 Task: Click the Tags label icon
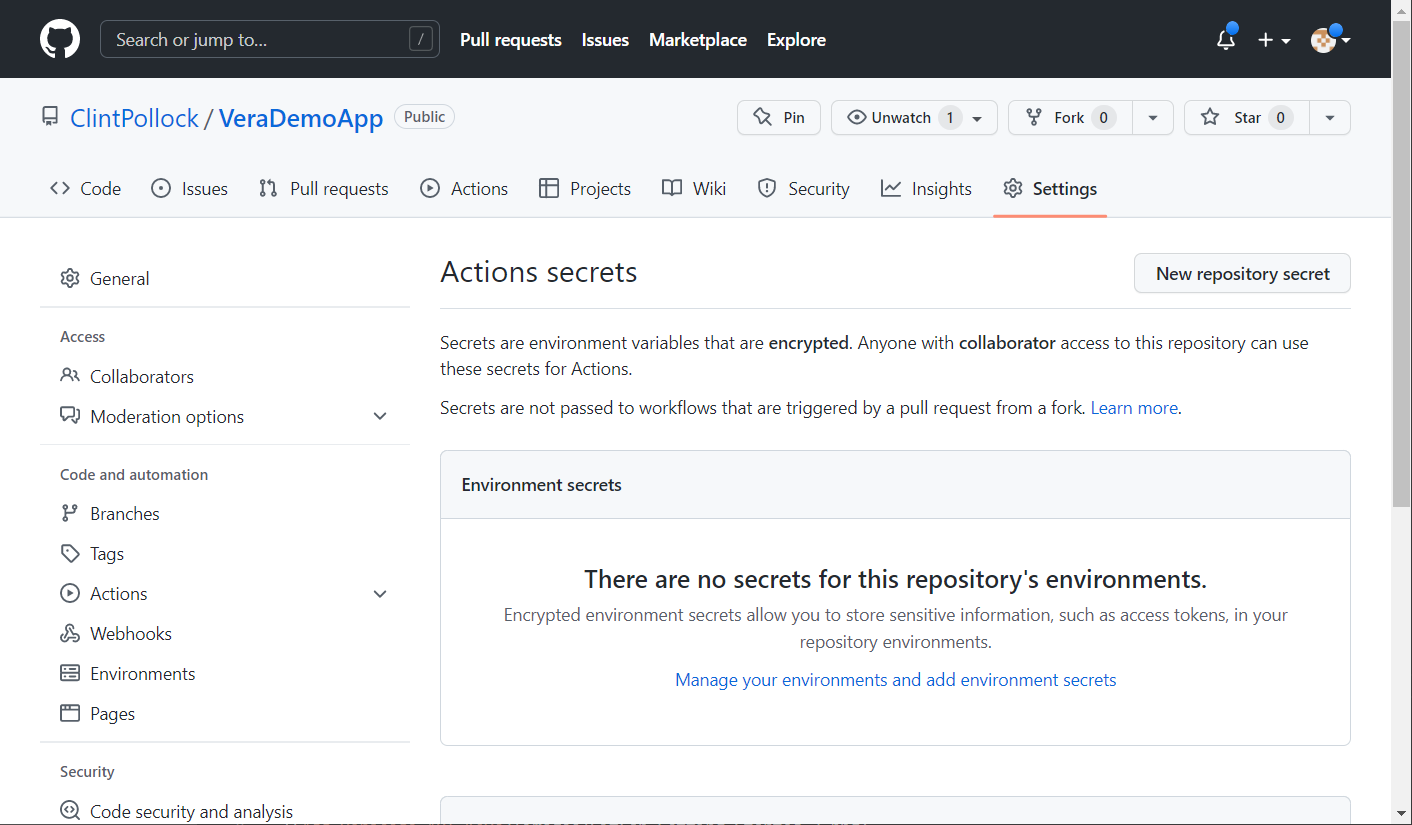point(70,554)
